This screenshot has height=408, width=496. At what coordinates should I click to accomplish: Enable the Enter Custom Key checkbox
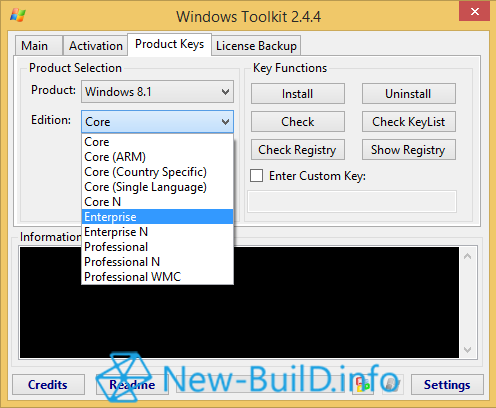tap(256, 176)
